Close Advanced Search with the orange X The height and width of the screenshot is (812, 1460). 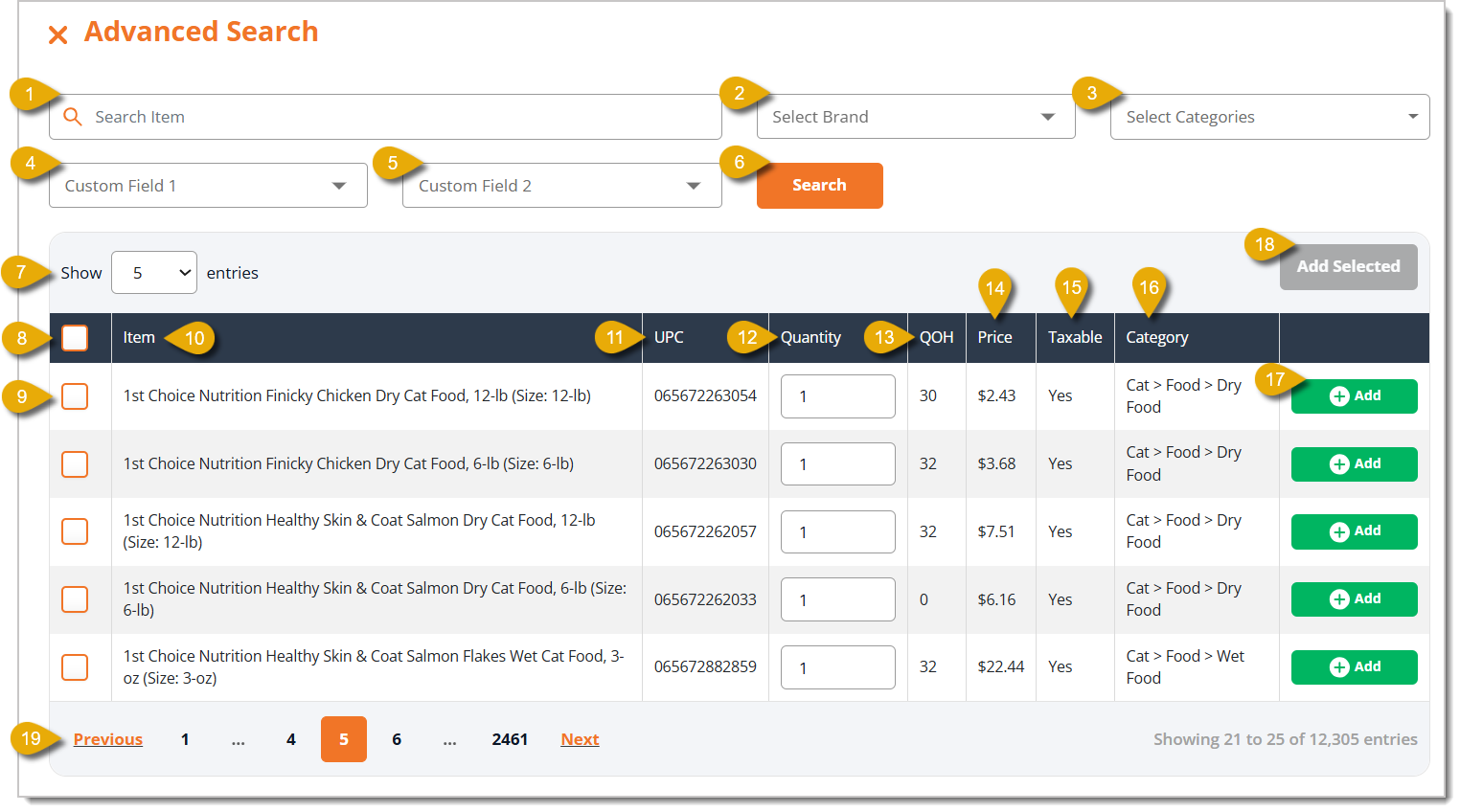(58, 35)
